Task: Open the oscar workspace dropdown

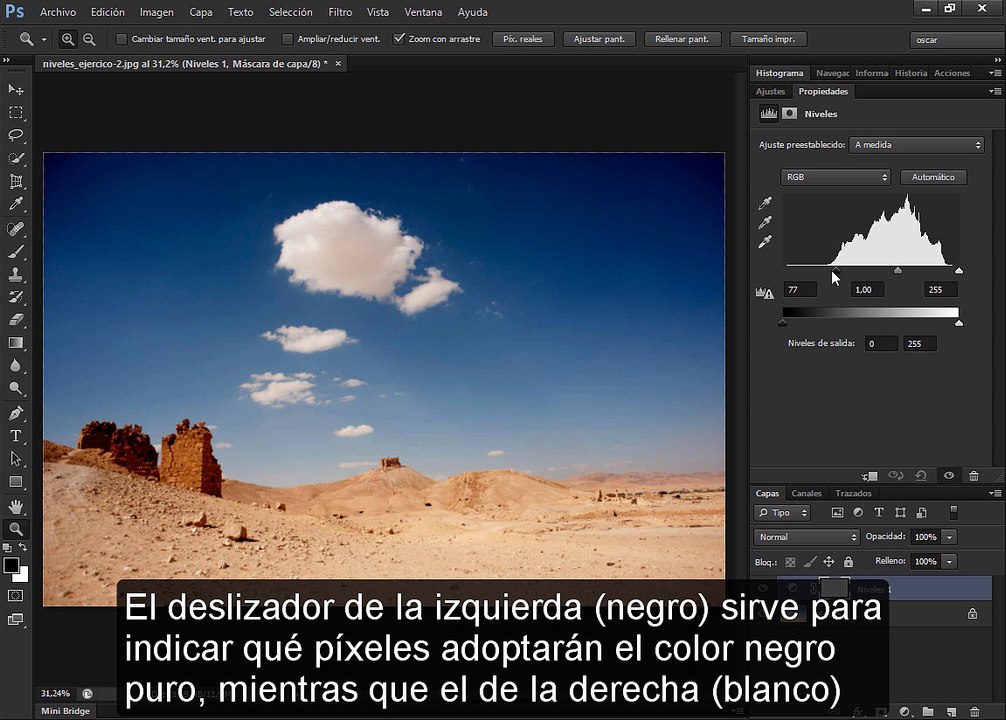Action: tap(957, 40)
